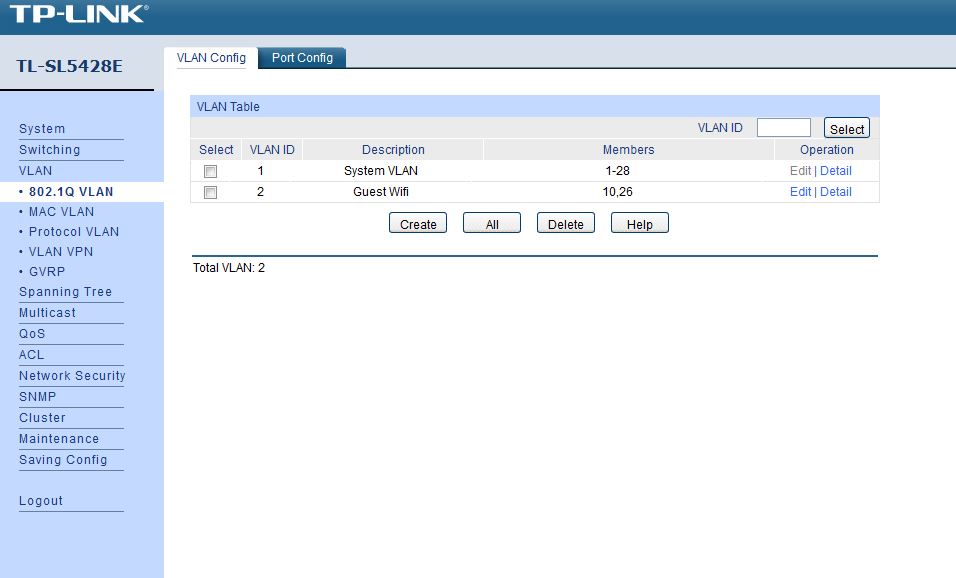
Task: Expand SNMP sidebar menu
Action: click(x=38, y=397)
